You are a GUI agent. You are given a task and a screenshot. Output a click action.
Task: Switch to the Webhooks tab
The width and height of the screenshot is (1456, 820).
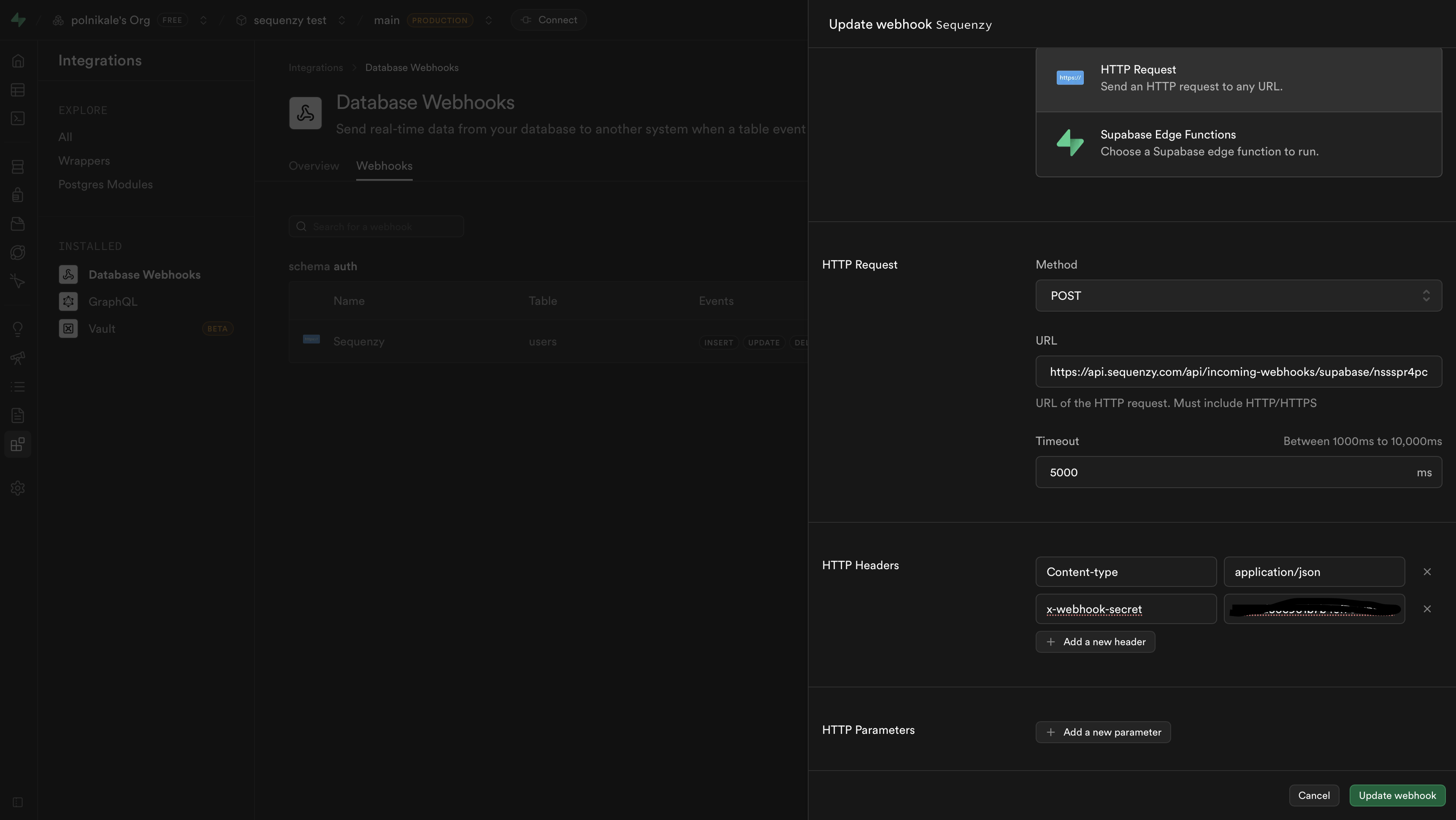(x=384, y=166)
